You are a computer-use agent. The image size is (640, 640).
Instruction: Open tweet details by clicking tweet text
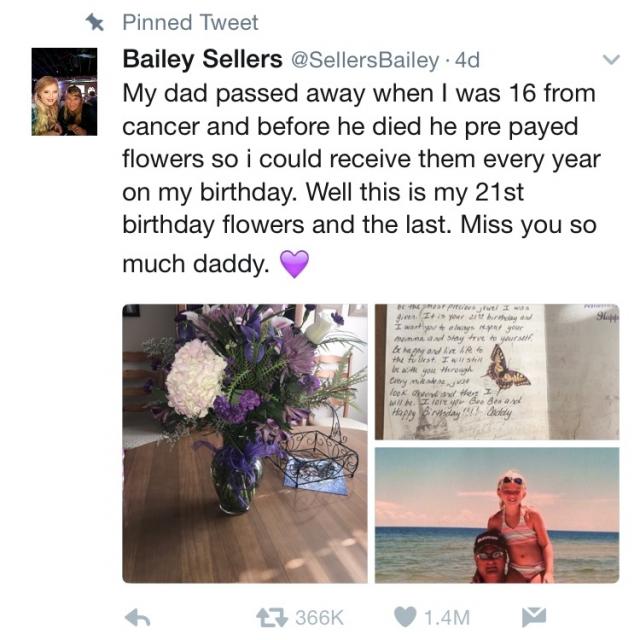(361, 178)
